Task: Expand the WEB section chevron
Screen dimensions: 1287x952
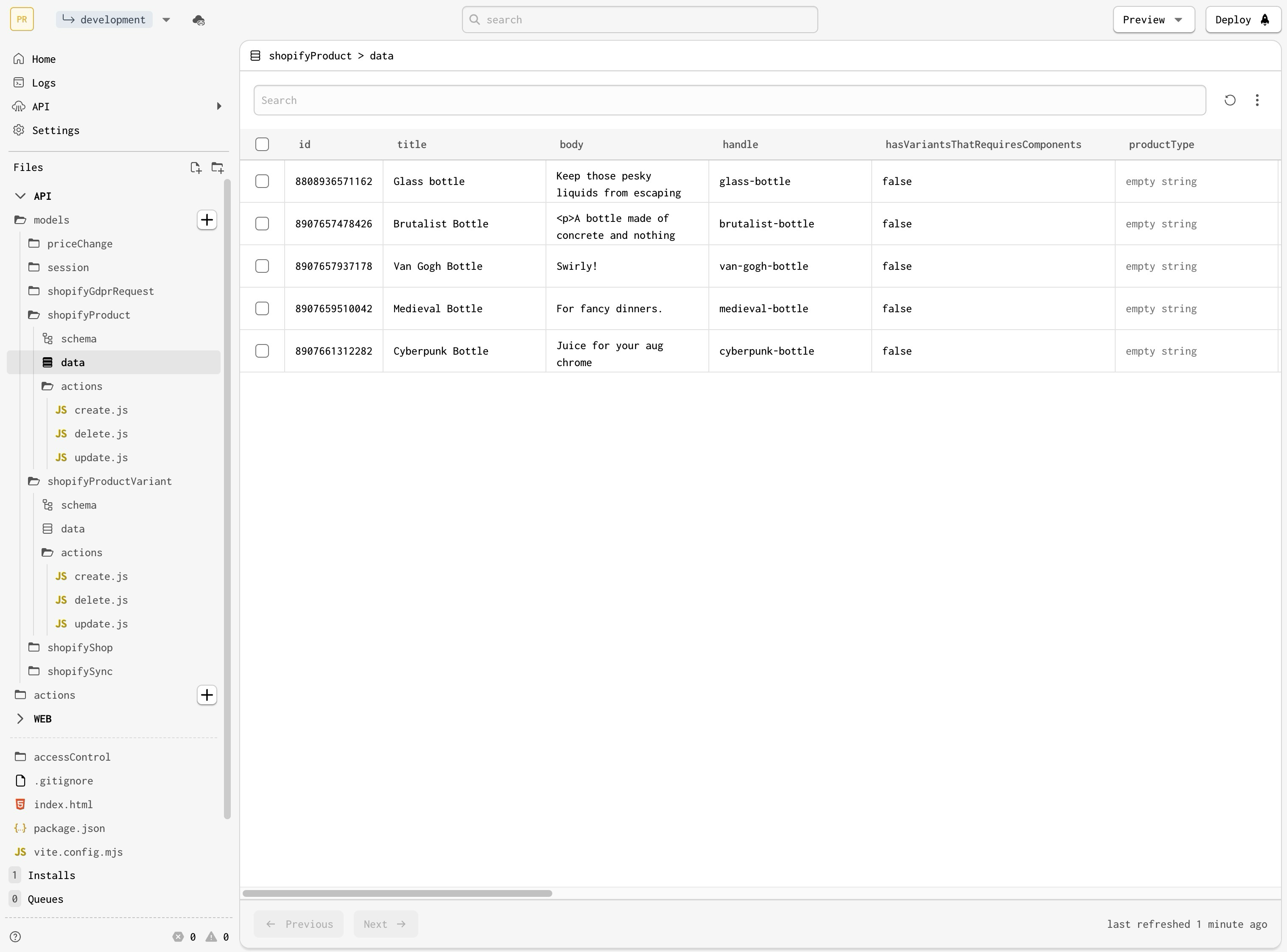Action: coord(20,719)
